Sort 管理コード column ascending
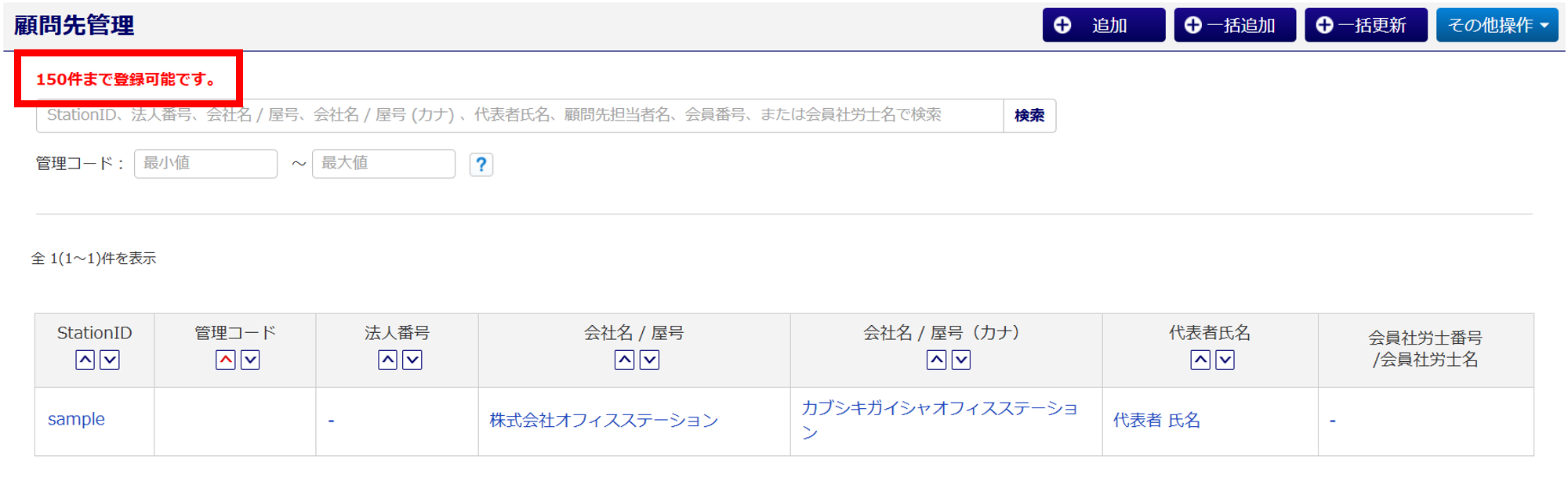1568x488 pixels. (x=226, y=360)
